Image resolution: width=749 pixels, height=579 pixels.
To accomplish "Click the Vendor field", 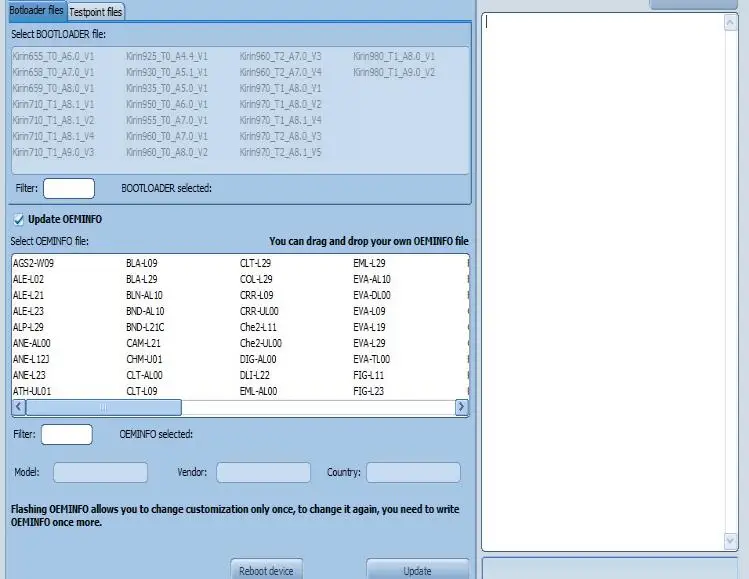I will pyautogui.click(x=263, y=472).
